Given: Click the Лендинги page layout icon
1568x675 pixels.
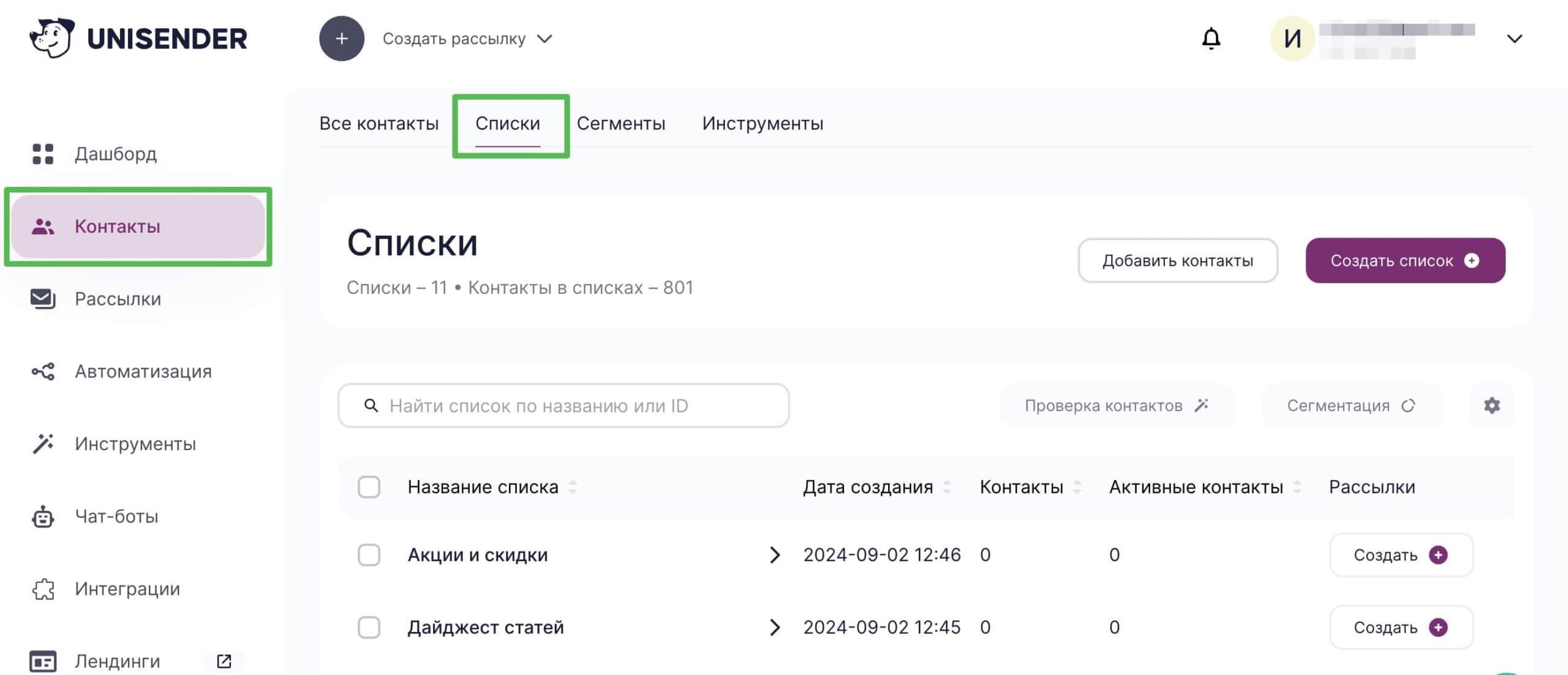Looking at the screenshot, I should click(x=43, y=662).
